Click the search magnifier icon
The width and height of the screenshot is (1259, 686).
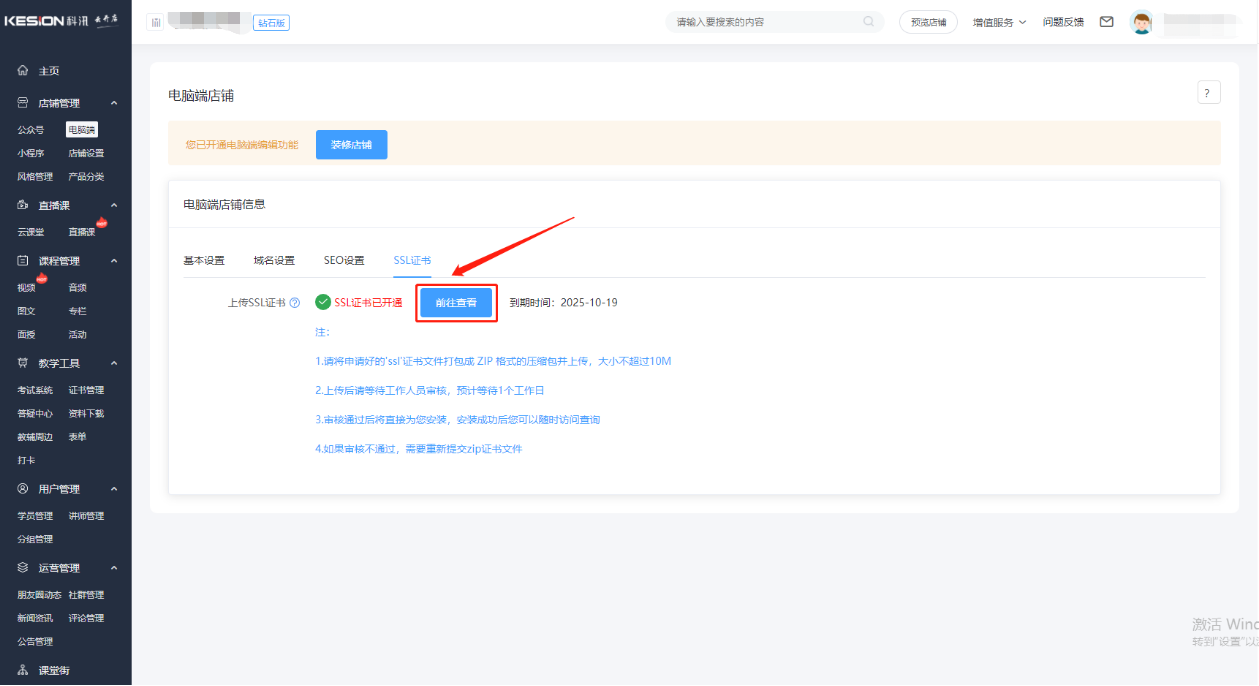tap(868, 22)
